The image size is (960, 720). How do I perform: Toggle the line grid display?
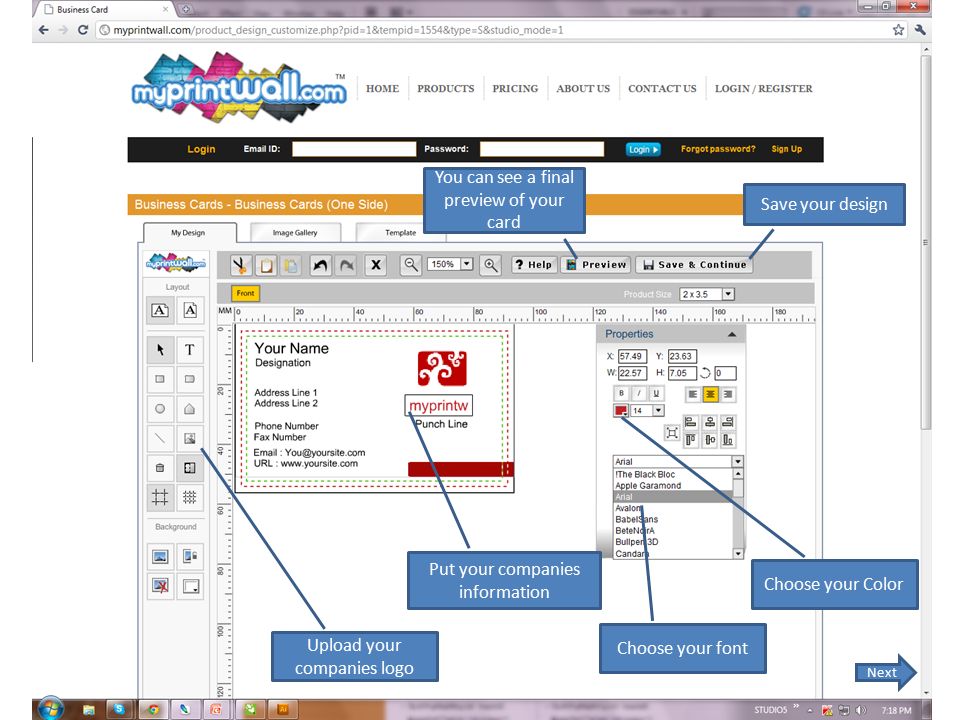pyautogui.click(x=160, y=497)
